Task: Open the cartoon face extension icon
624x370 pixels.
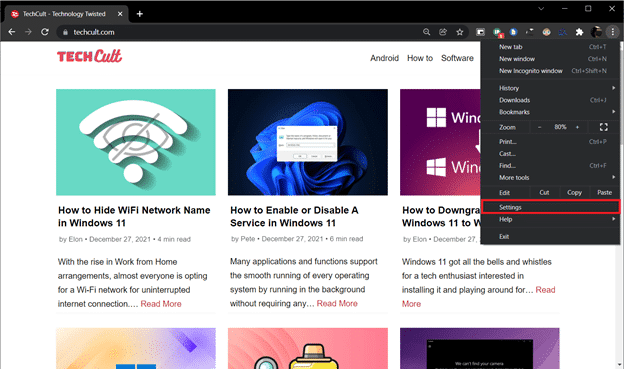Action: point(546,32)
